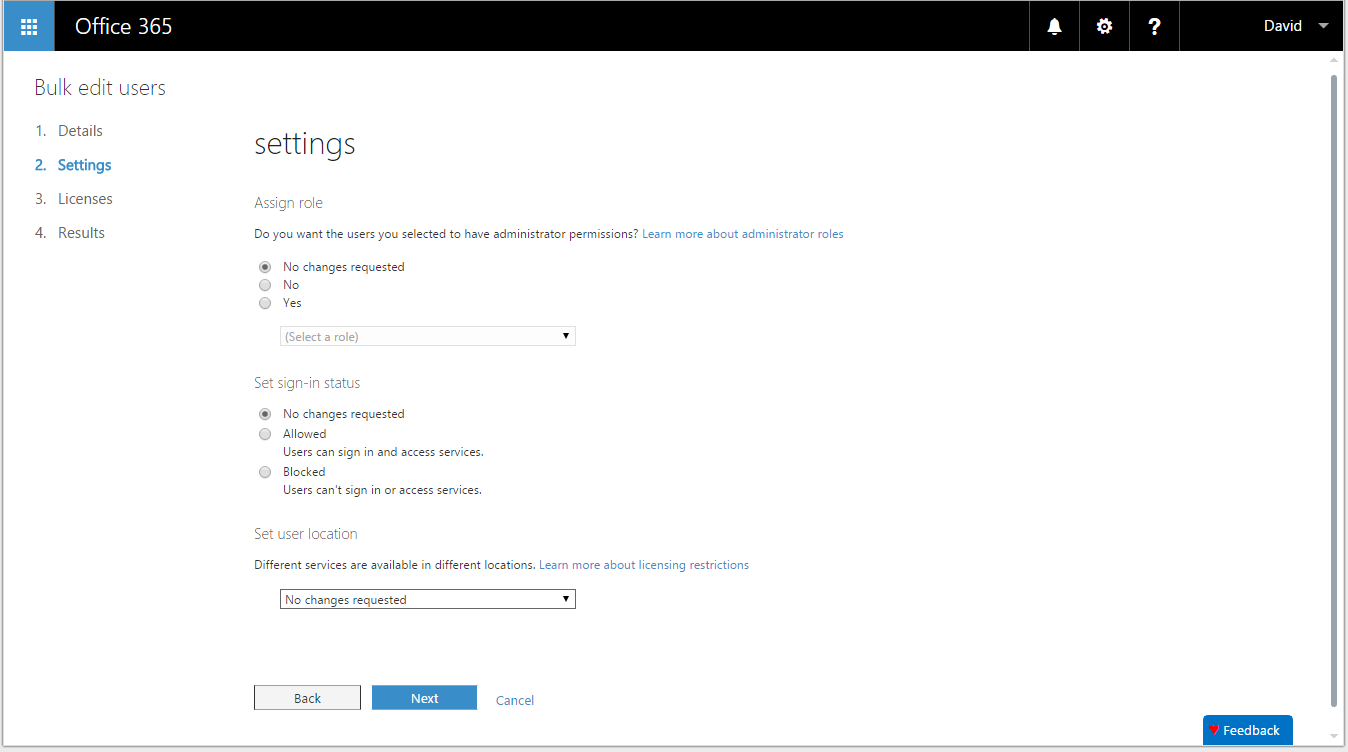1348x752 pixels.
Task: Open the settings gear menu
Action: click(x=1104, y=26)
